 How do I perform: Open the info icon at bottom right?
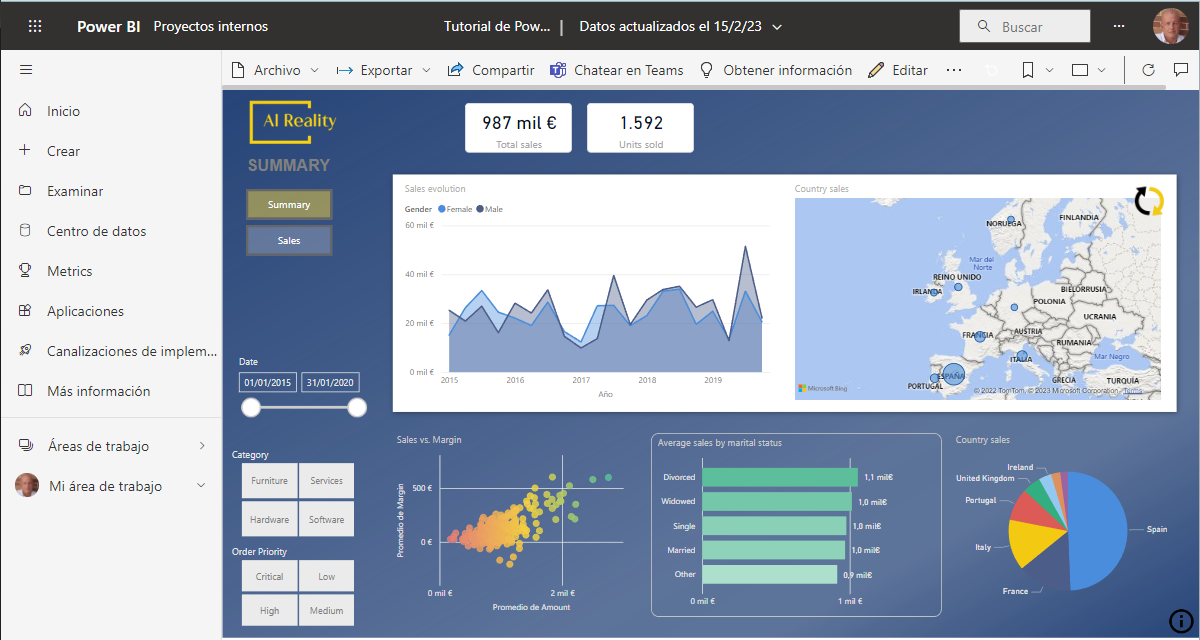click(1179, 620)
